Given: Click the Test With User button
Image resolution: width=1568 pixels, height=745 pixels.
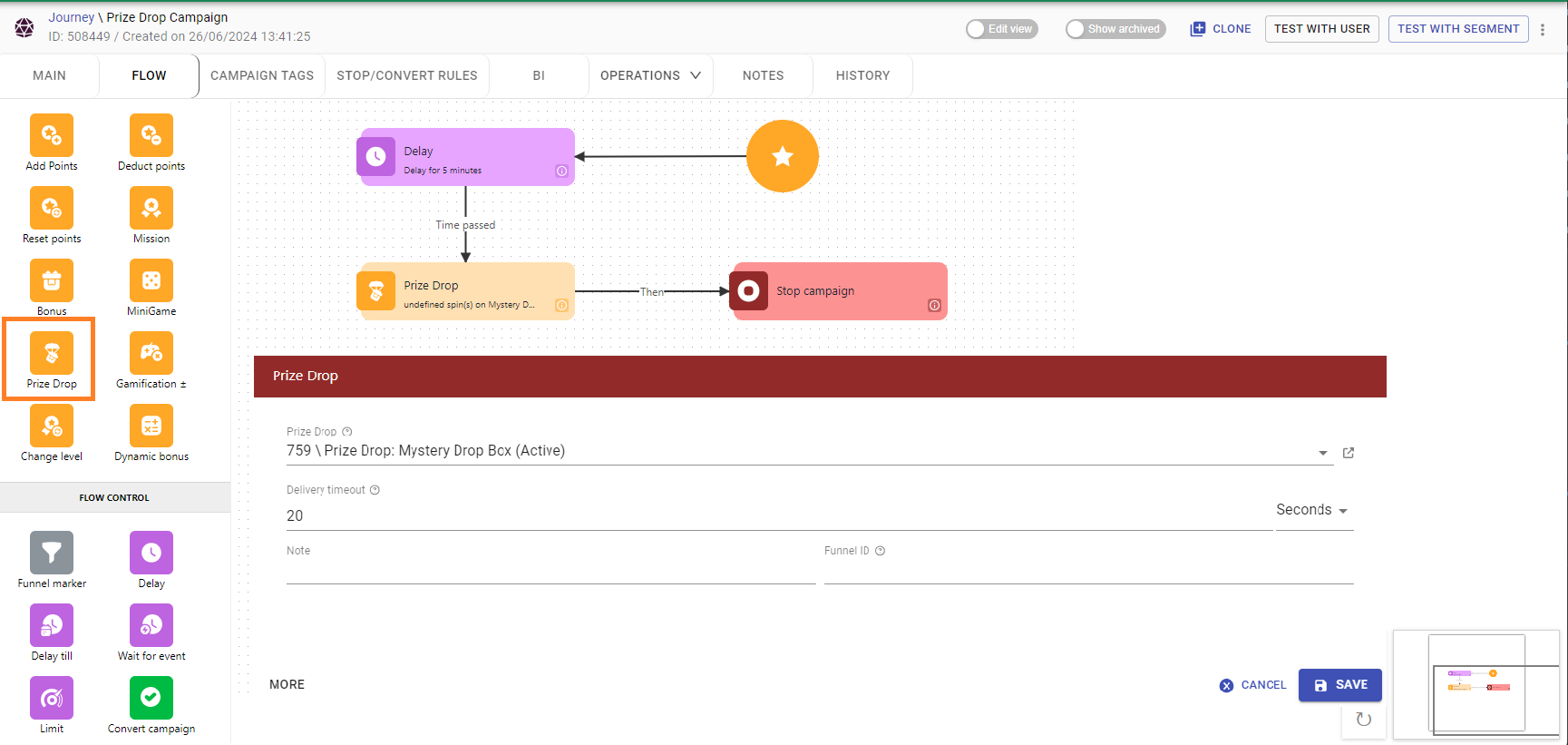Looking at the screenshot, I should click(1321, 29).
